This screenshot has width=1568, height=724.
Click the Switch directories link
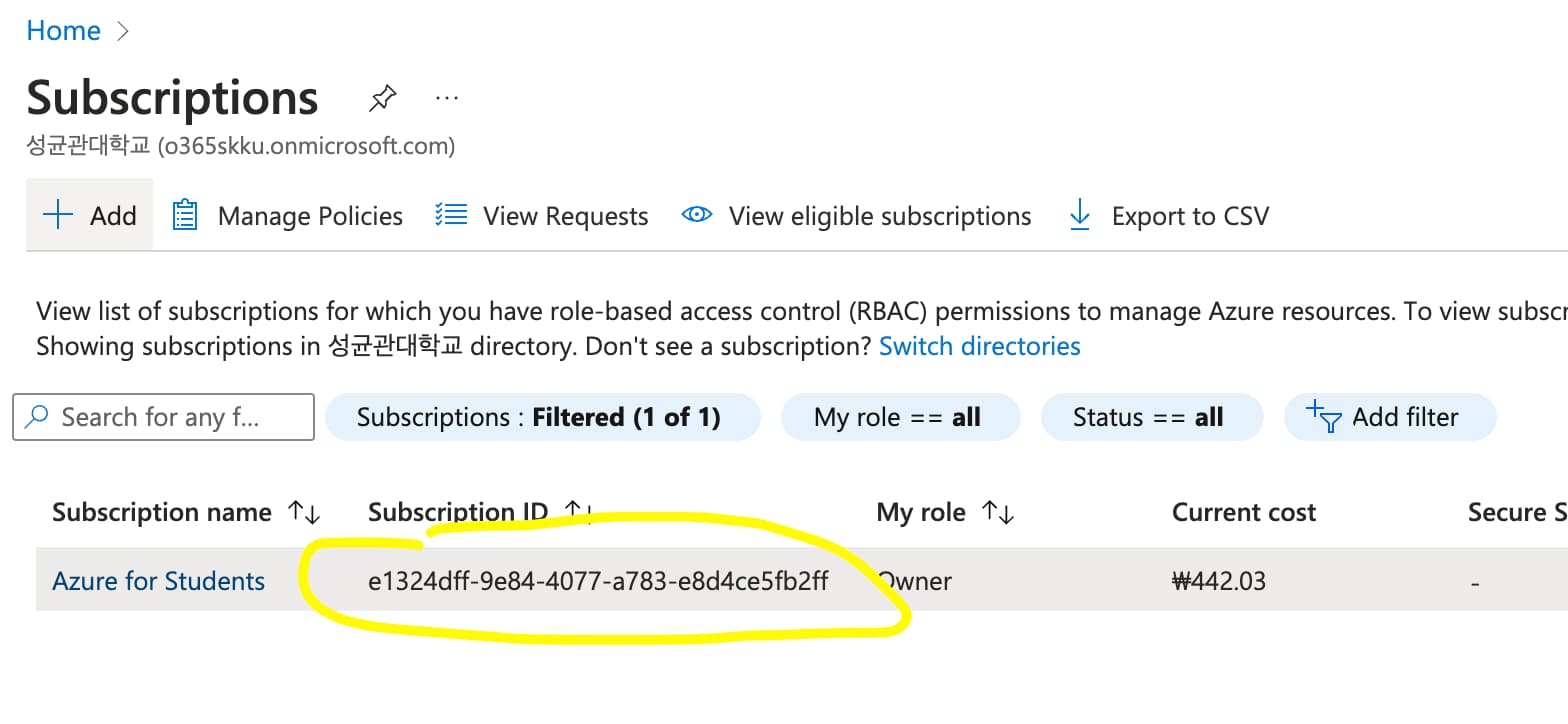coord(979,345)
